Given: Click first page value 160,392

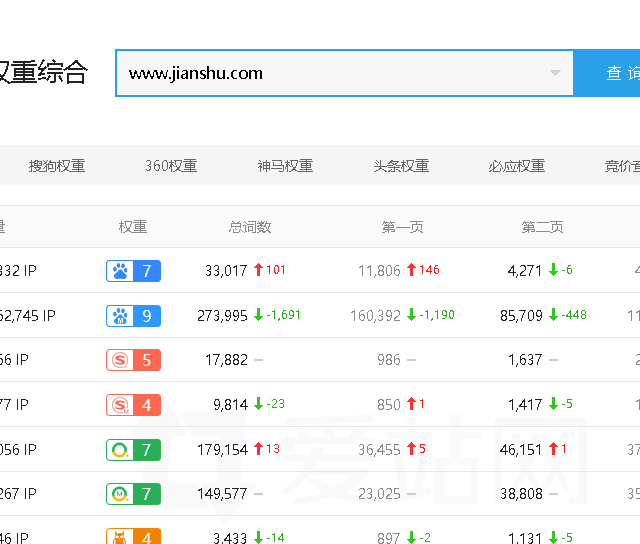Looking at the screenshot, I should tap(376, 315).
